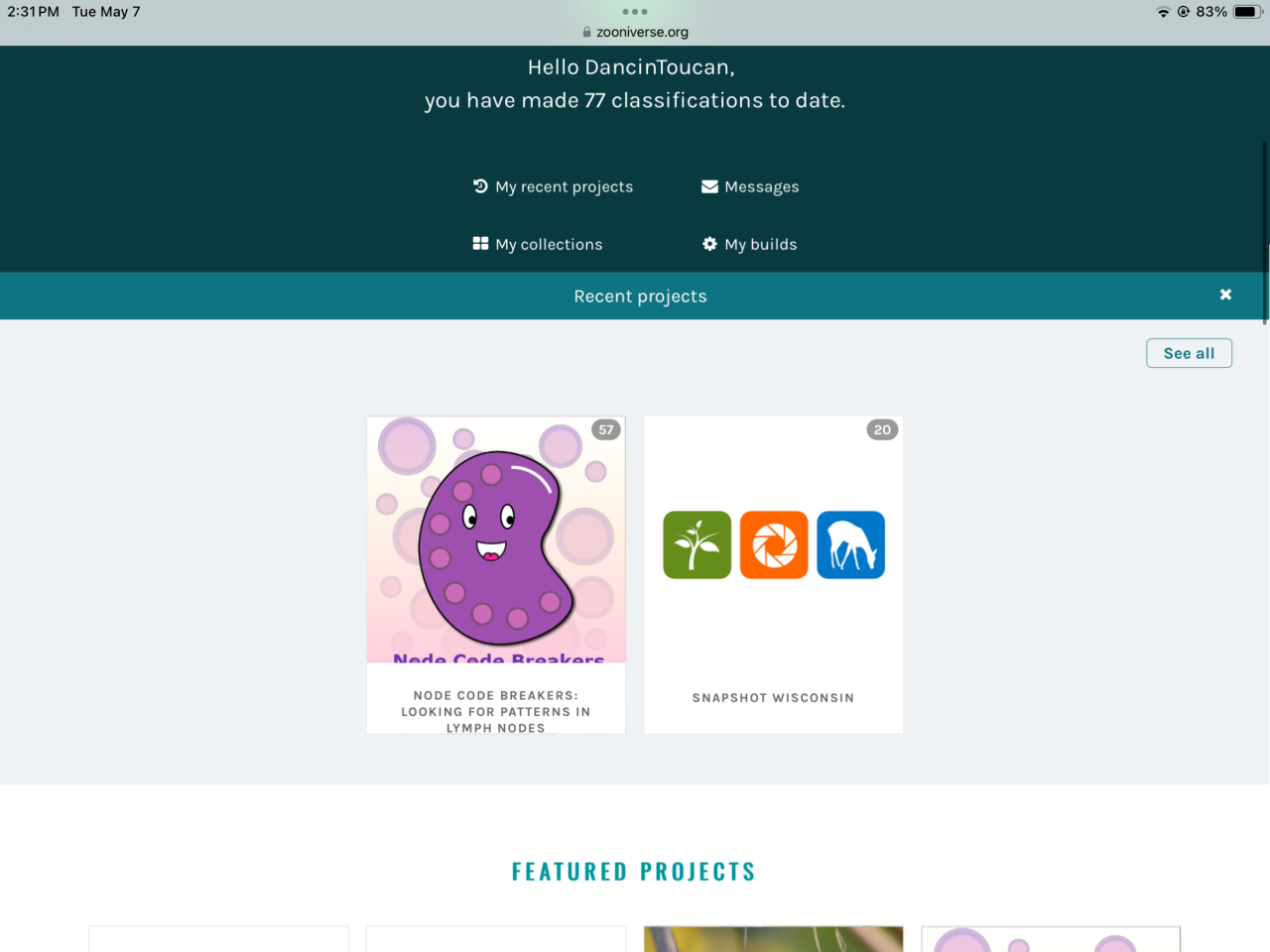This screenshot has width=1270, height=952.
Task: Click the My builds gear icon
Action: click(709, 244)
